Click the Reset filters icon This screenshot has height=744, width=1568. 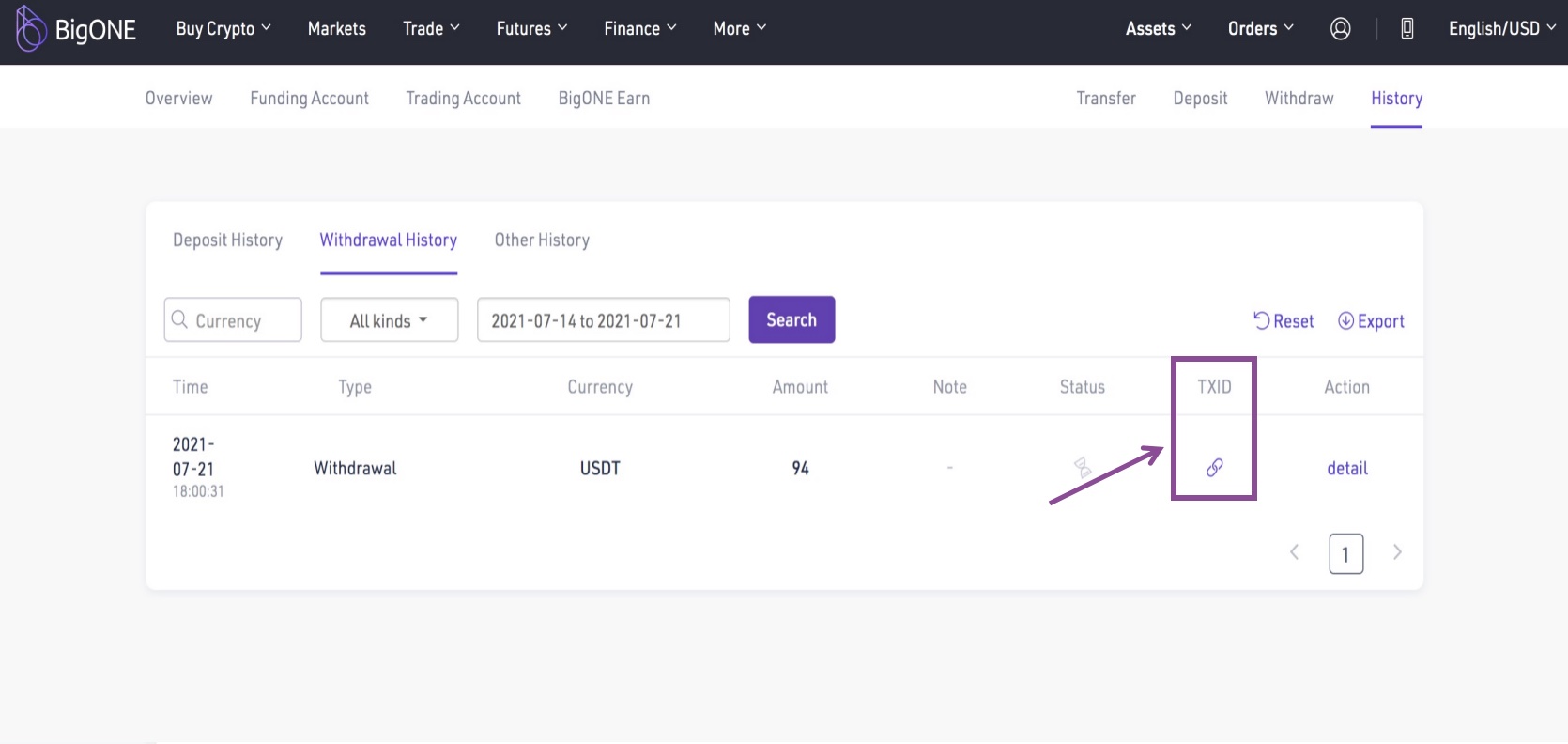tap(1262, 321)
